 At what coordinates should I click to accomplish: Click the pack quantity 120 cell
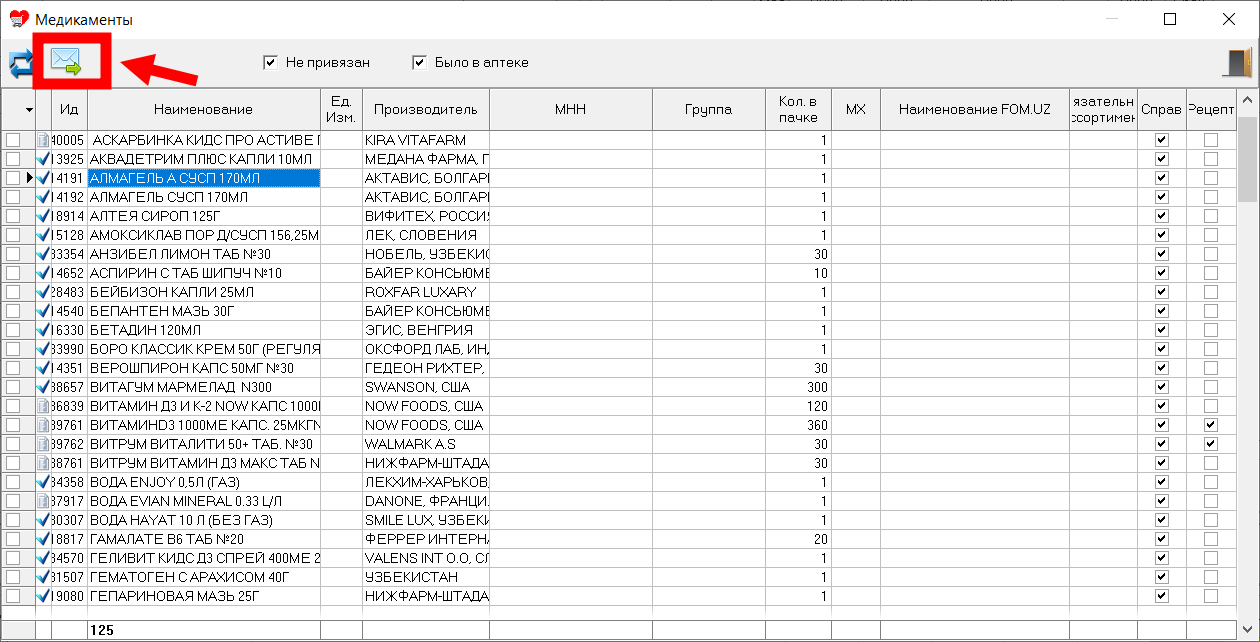(798, 406)
